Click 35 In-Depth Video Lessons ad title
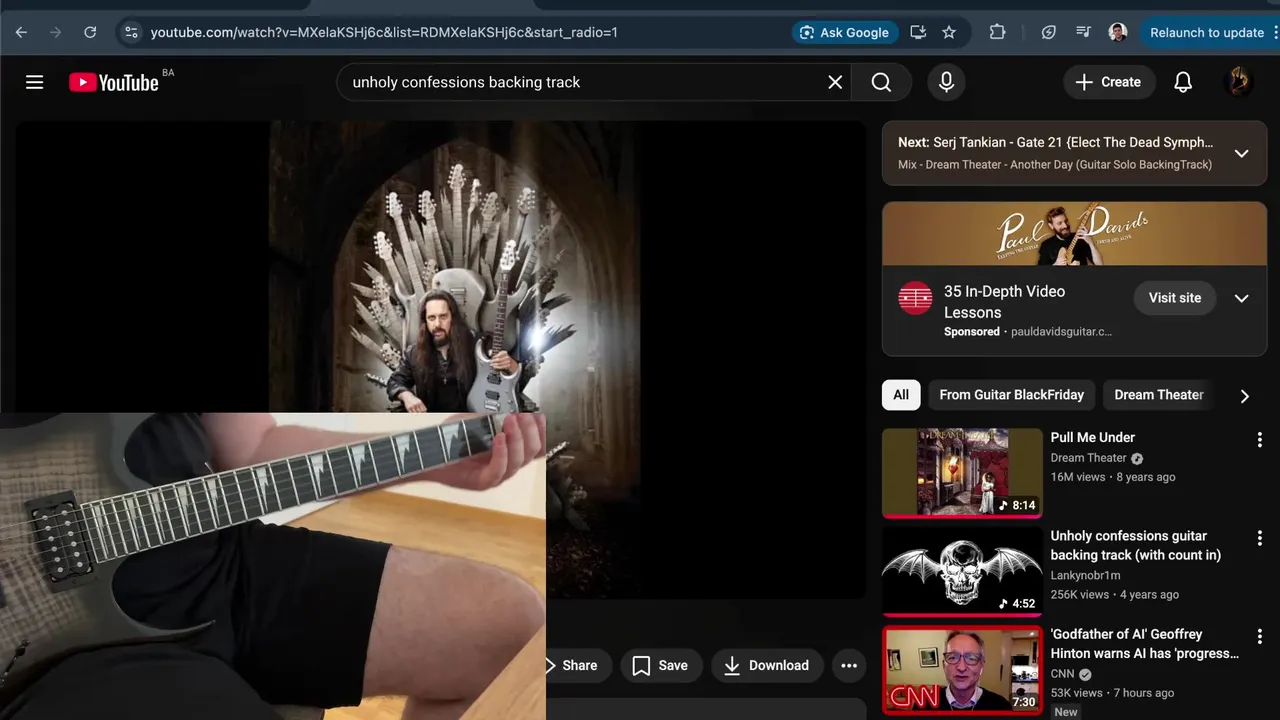Image resolution: width=1280 pixels, height=720 pixels. [x=1004, y=301]
